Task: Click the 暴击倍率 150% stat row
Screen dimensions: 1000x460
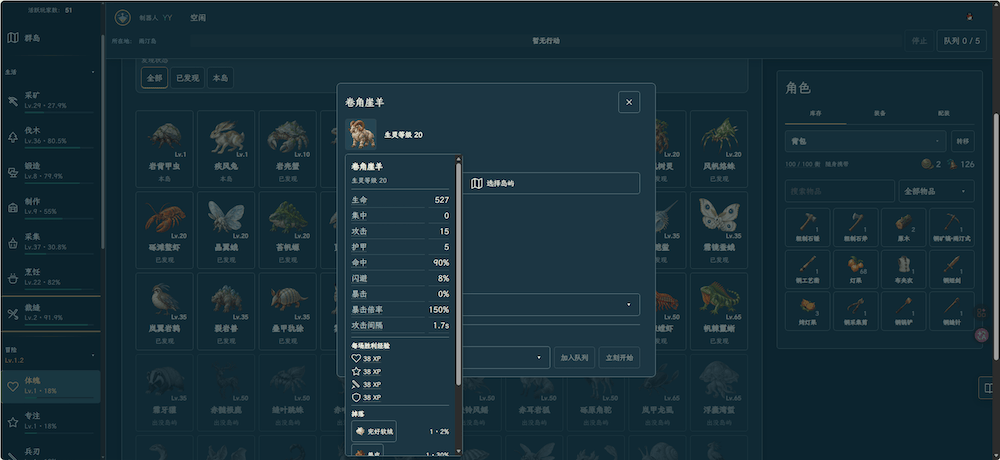Action: pos(401,309)
